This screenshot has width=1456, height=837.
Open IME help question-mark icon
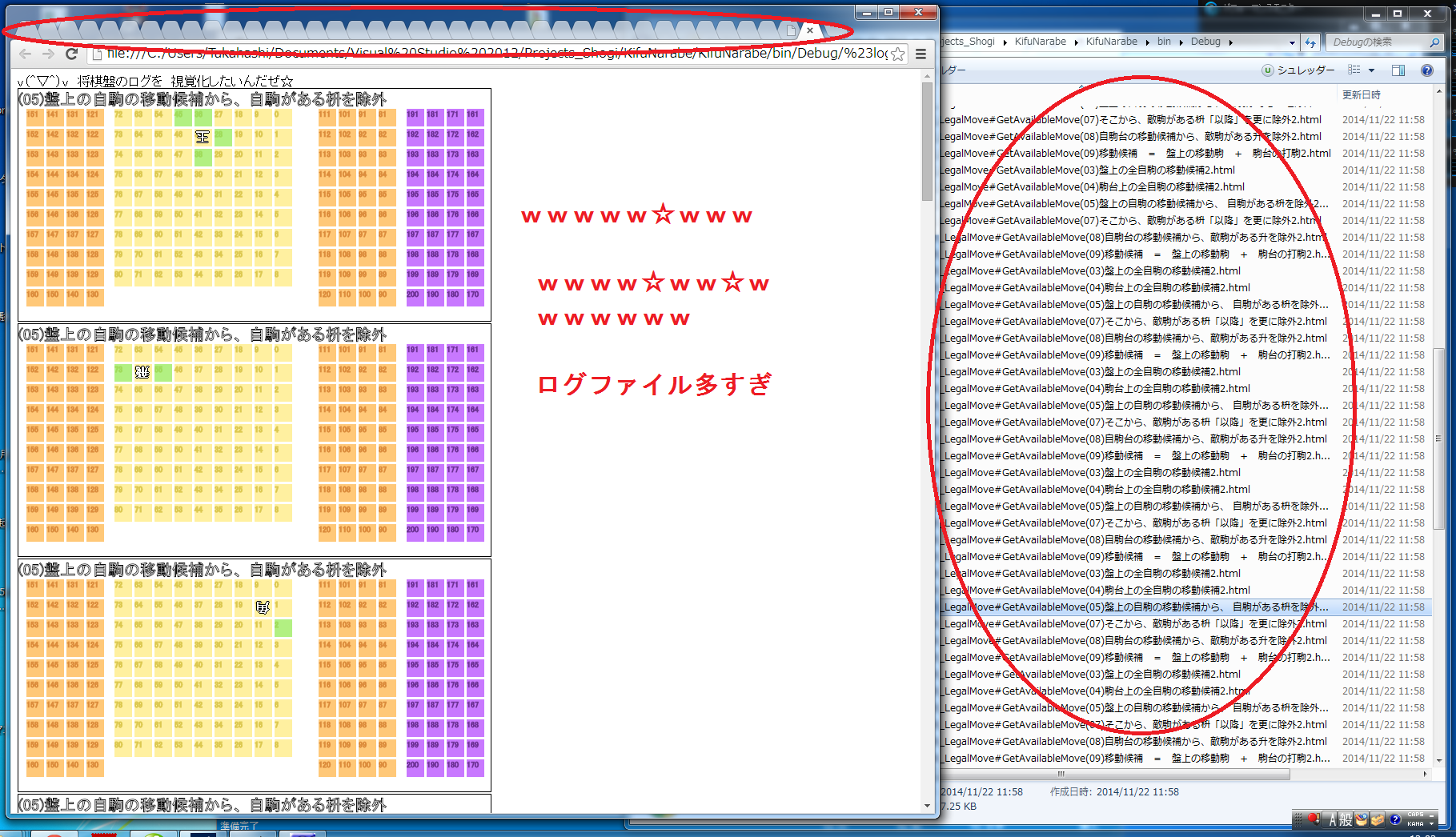1395,819
